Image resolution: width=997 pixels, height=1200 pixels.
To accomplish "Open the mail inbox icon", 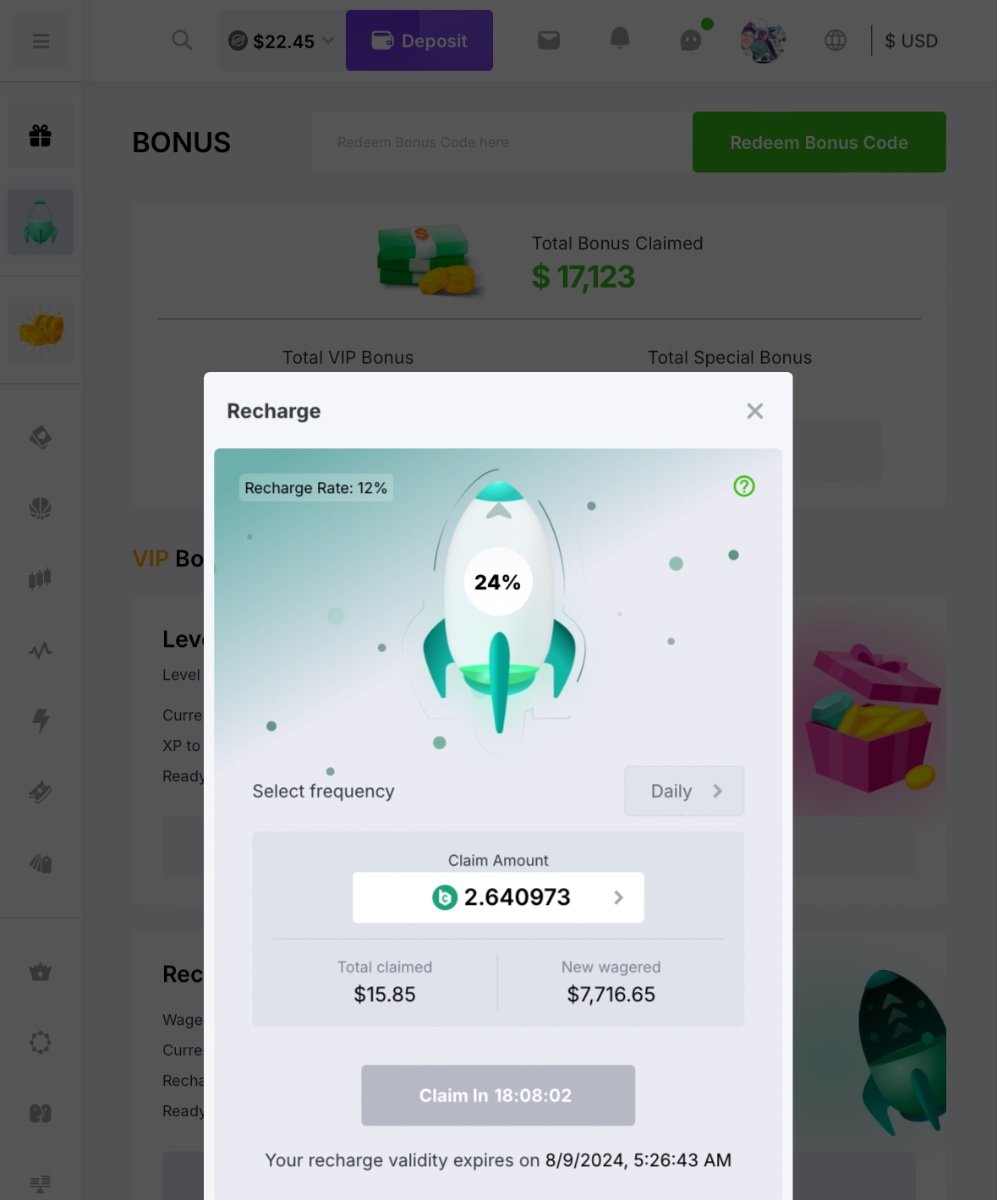I will [548, 40].
